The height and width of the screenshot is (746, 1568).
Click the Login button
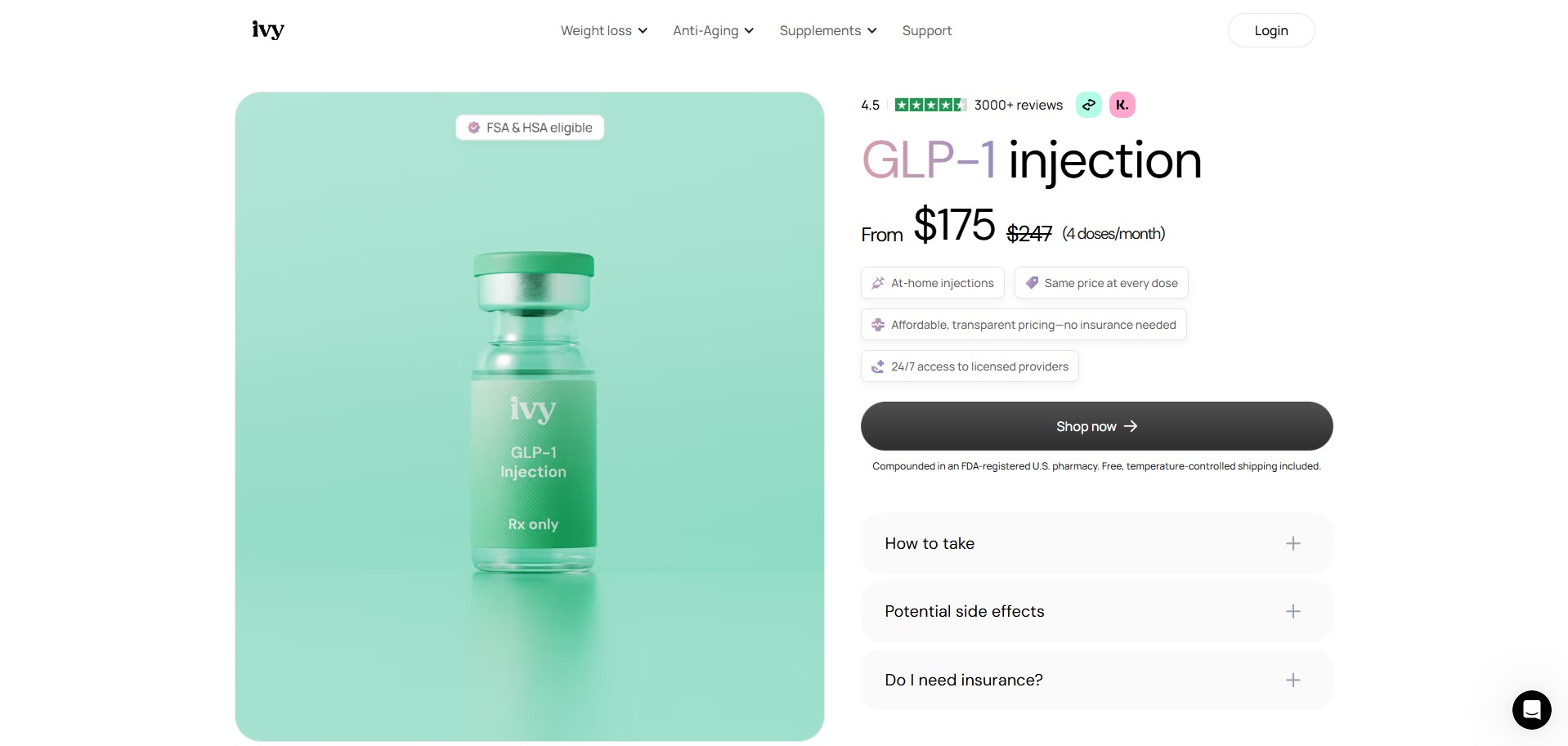tap(1270, 30)
